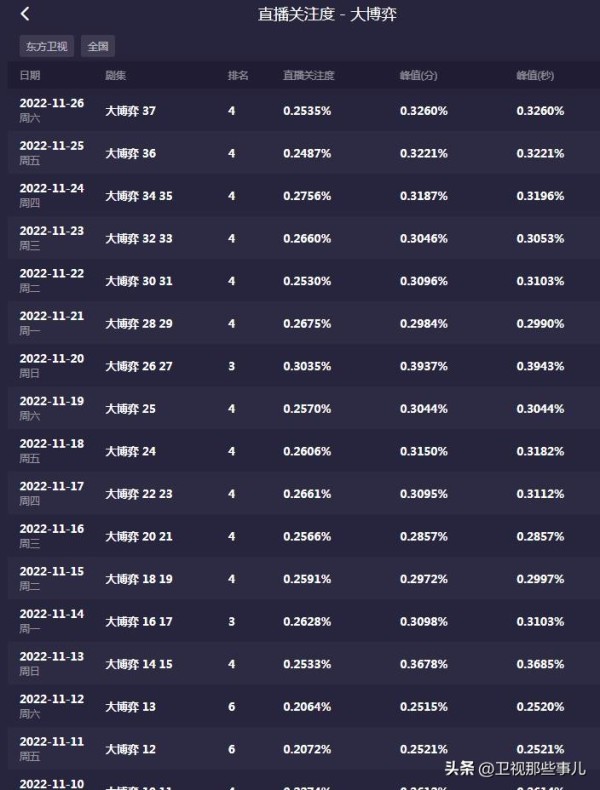600x790 pixels.
Task: Select the 大博弈 36 episode row
Action: pos(304,153)
